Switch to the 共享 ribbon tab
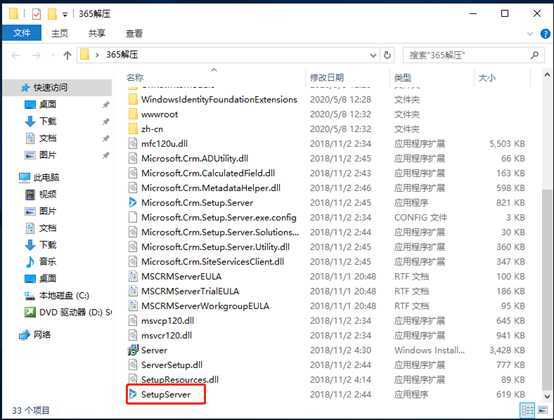The width and height of the screenshot is (554, 420). (97, 33)
